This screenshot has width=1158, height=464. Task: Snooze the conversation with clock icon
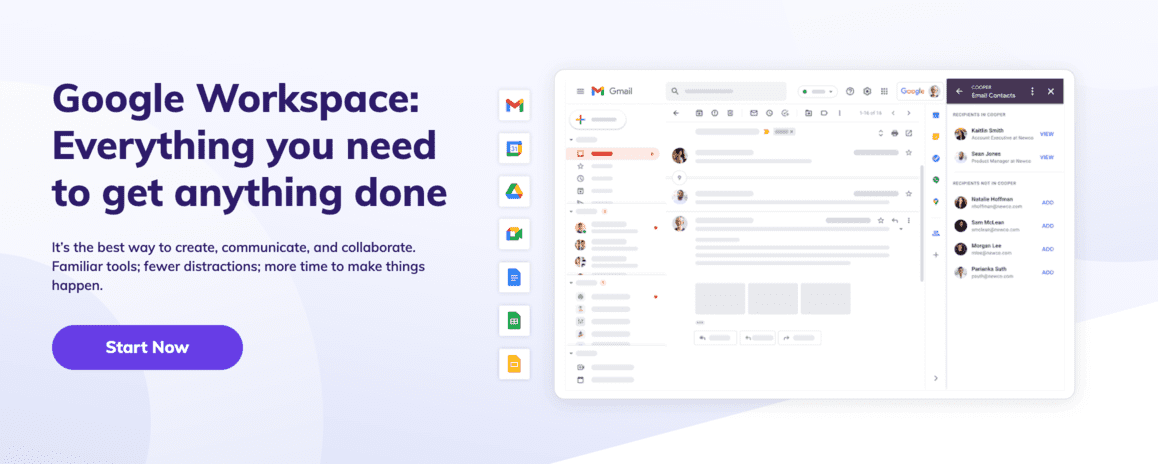769,113
